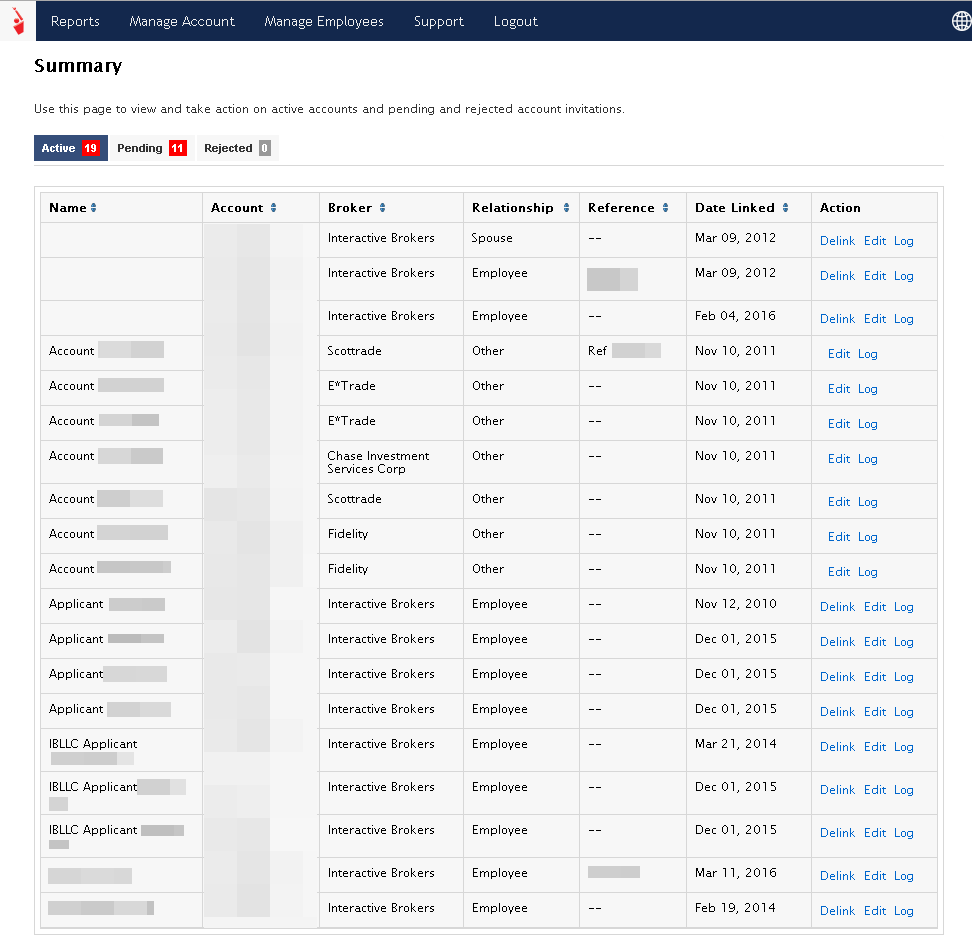Switch to the Pending invitations tab
Viewport: 972px width, 935px height.
click(x=151, y=148)
